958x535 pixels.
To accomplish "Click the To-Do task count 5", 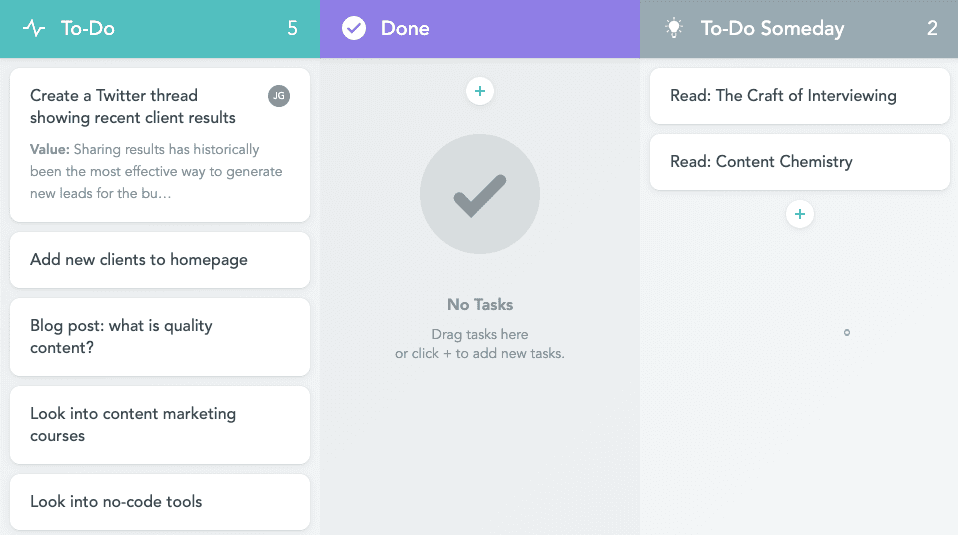I will (292, 29).
